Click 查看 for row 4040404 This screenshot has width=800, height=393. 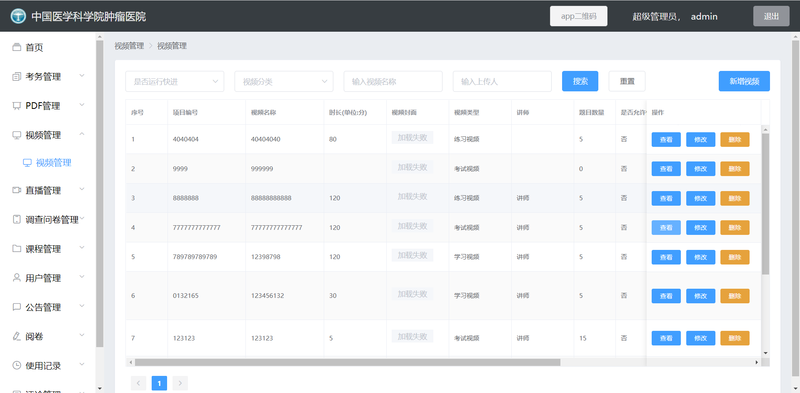pyautogui.click(x=666, y=139)
